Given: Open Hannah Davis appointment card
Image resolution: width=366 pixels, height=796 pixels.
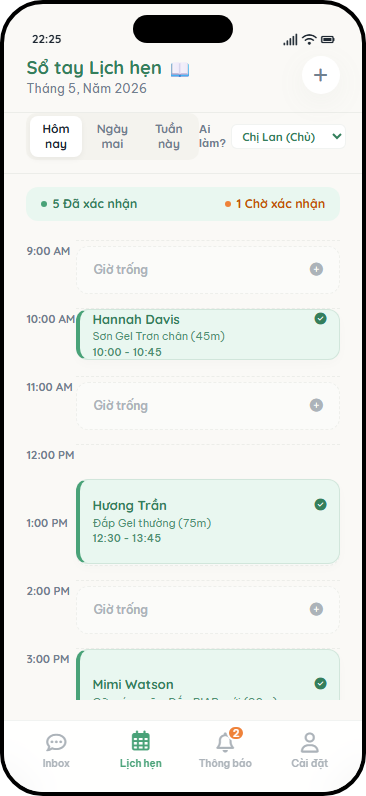Looking at the screenshot, I should click(x=208, y=335).
